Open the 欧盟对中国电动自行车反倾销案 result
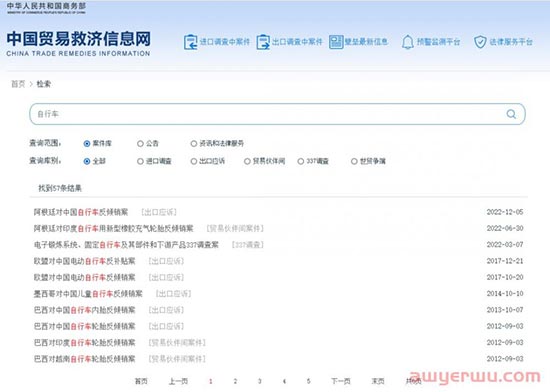550x392 pixels. 85,277
